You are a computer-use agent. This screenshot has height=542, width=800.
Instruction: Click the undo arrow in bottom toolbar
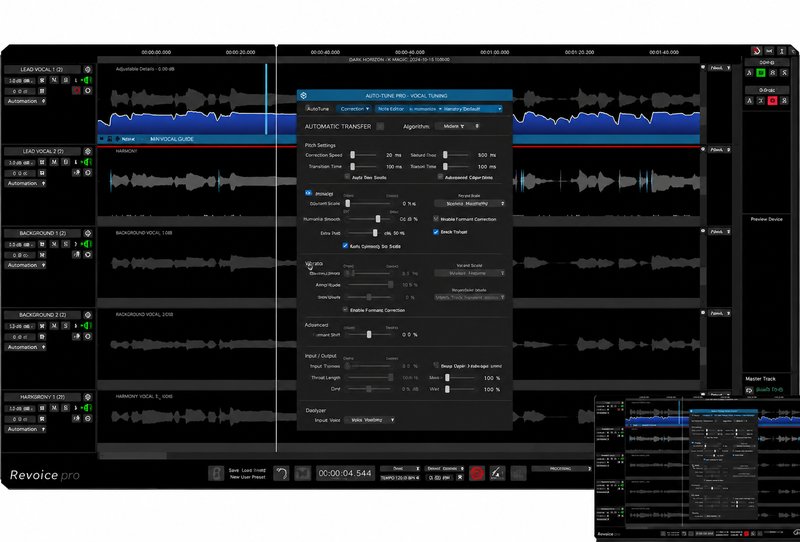pyautogui.click(x=281, y=473)
